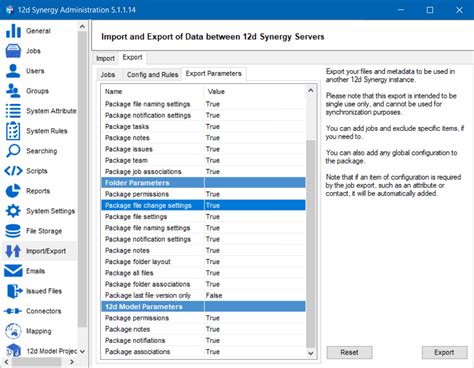Click the Groups label in sidebar
The width and height of the screenshot is (474, 368).
[x=37, y=91]
